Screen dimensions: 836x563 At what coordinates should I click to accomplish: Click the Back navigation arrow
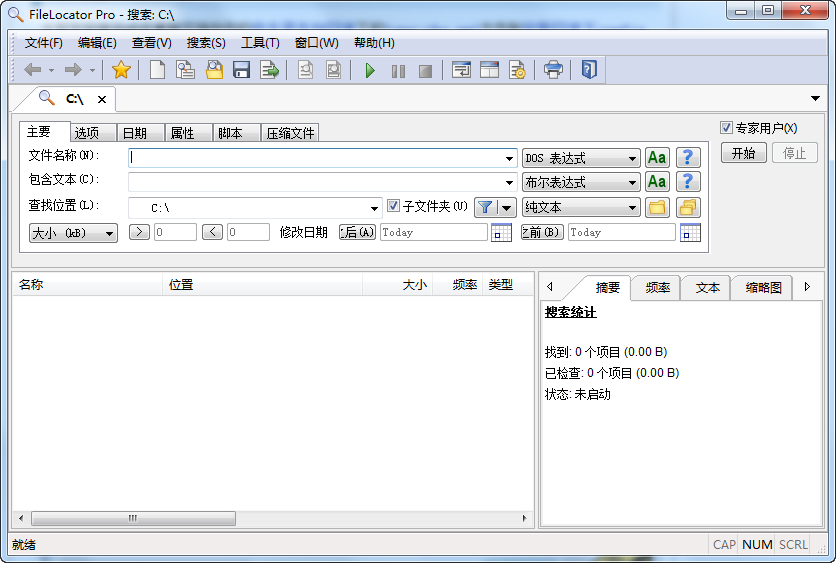click(33, 70)
